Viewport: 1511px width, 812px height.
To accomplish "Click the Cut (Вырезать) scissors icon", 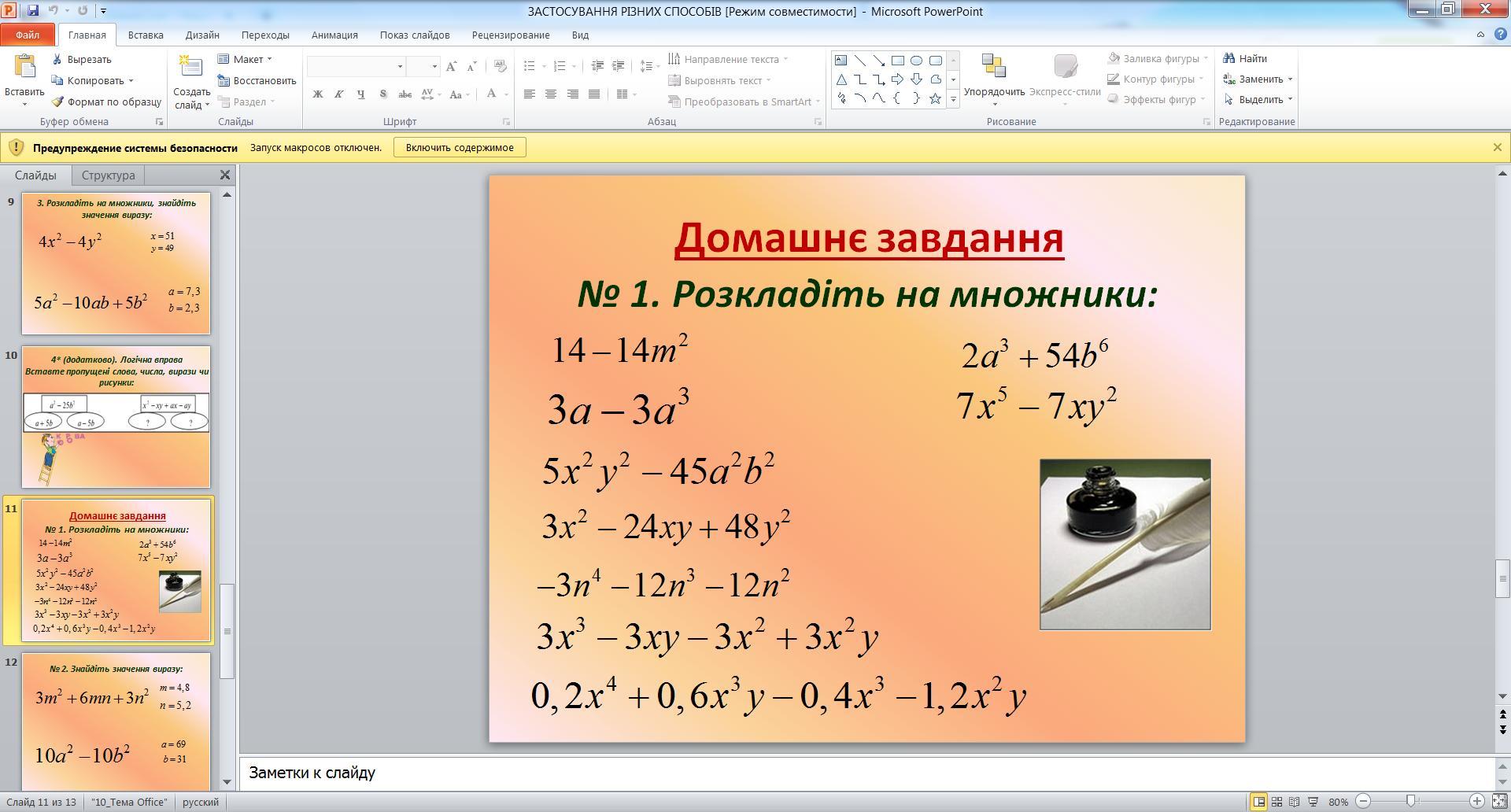I will pos(57,59).
